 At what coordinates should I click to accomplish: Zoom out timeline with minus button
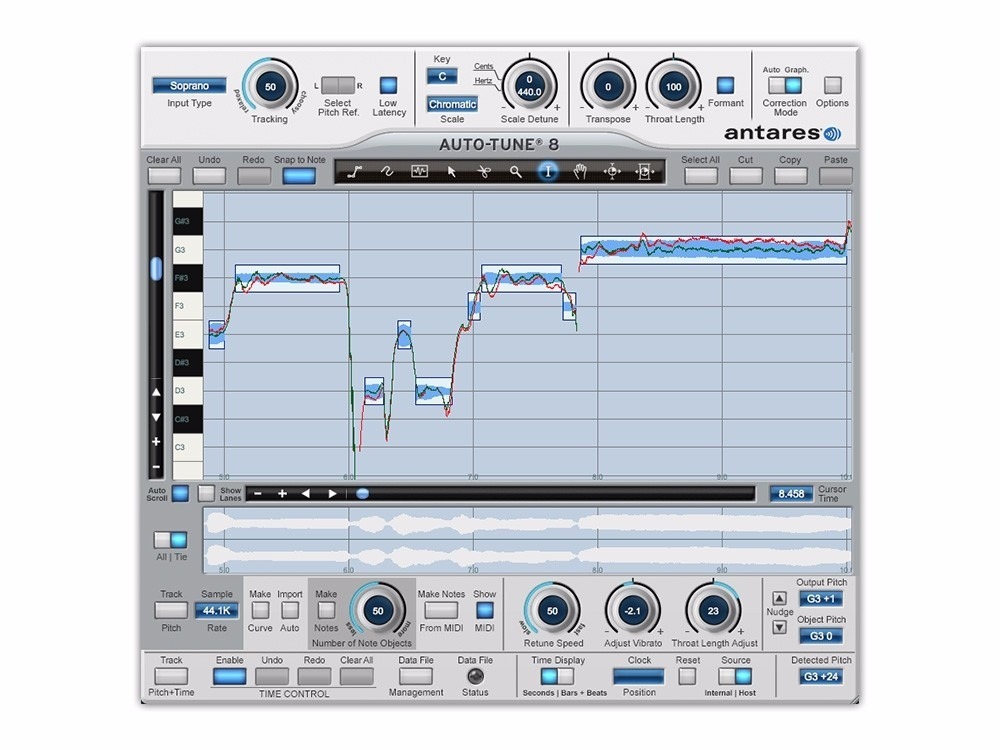click(258, 494)
